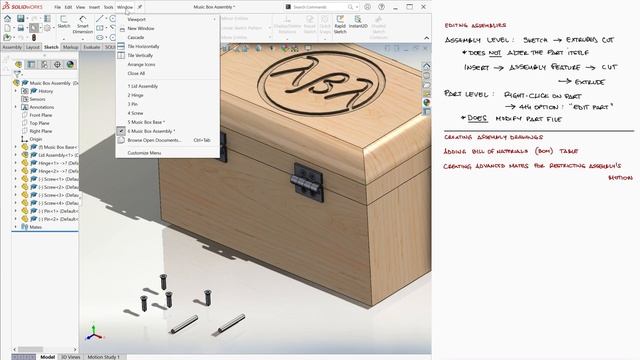Viewport: 640px width, 360px height.
Task: Open the ConfigurationManager tab icon
Action: coord(44,64)
